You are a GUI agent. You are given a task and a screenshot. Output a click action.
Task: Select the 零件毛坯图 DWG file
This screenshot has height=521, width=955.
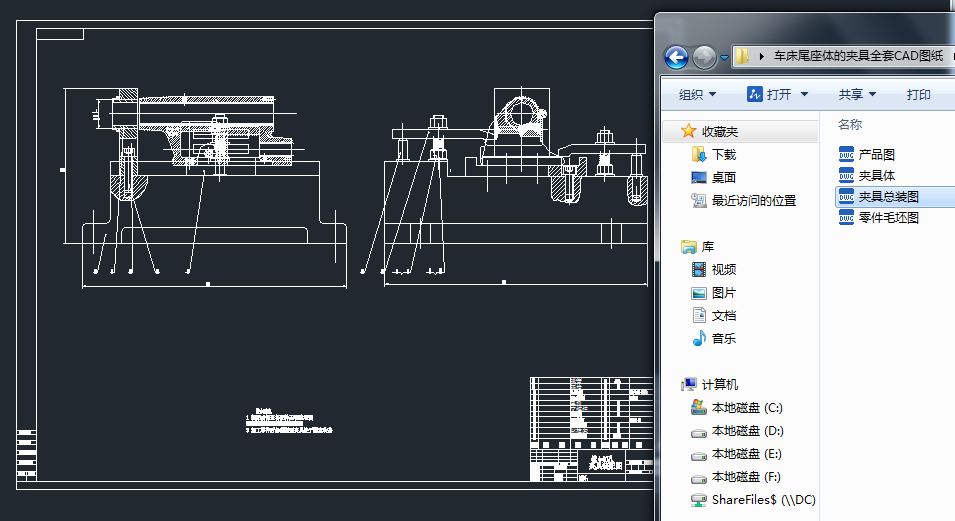point(888,217)
